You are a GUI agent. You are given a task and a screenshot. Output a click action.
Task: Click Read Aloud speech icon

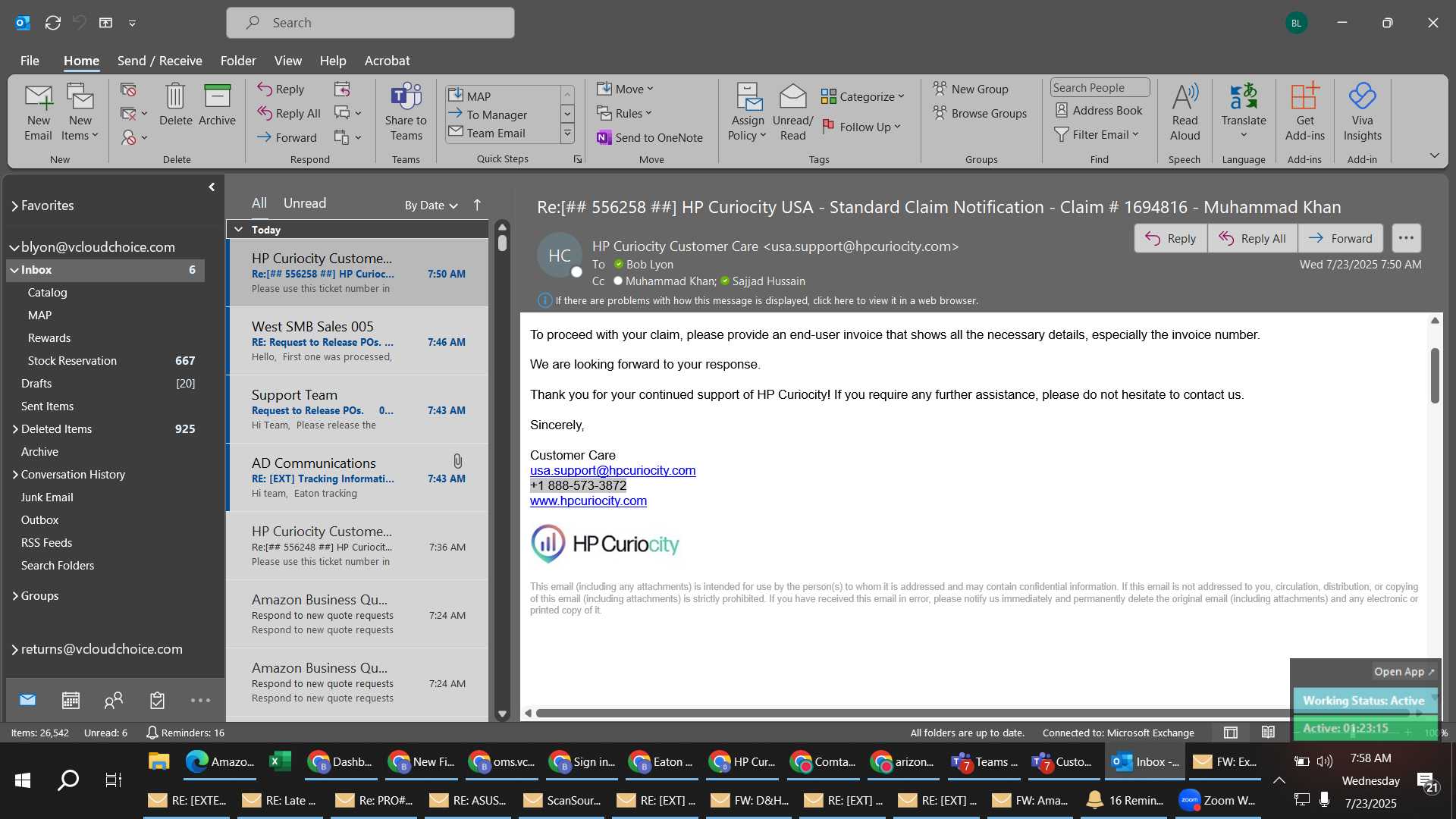[x=1185, y=112]
